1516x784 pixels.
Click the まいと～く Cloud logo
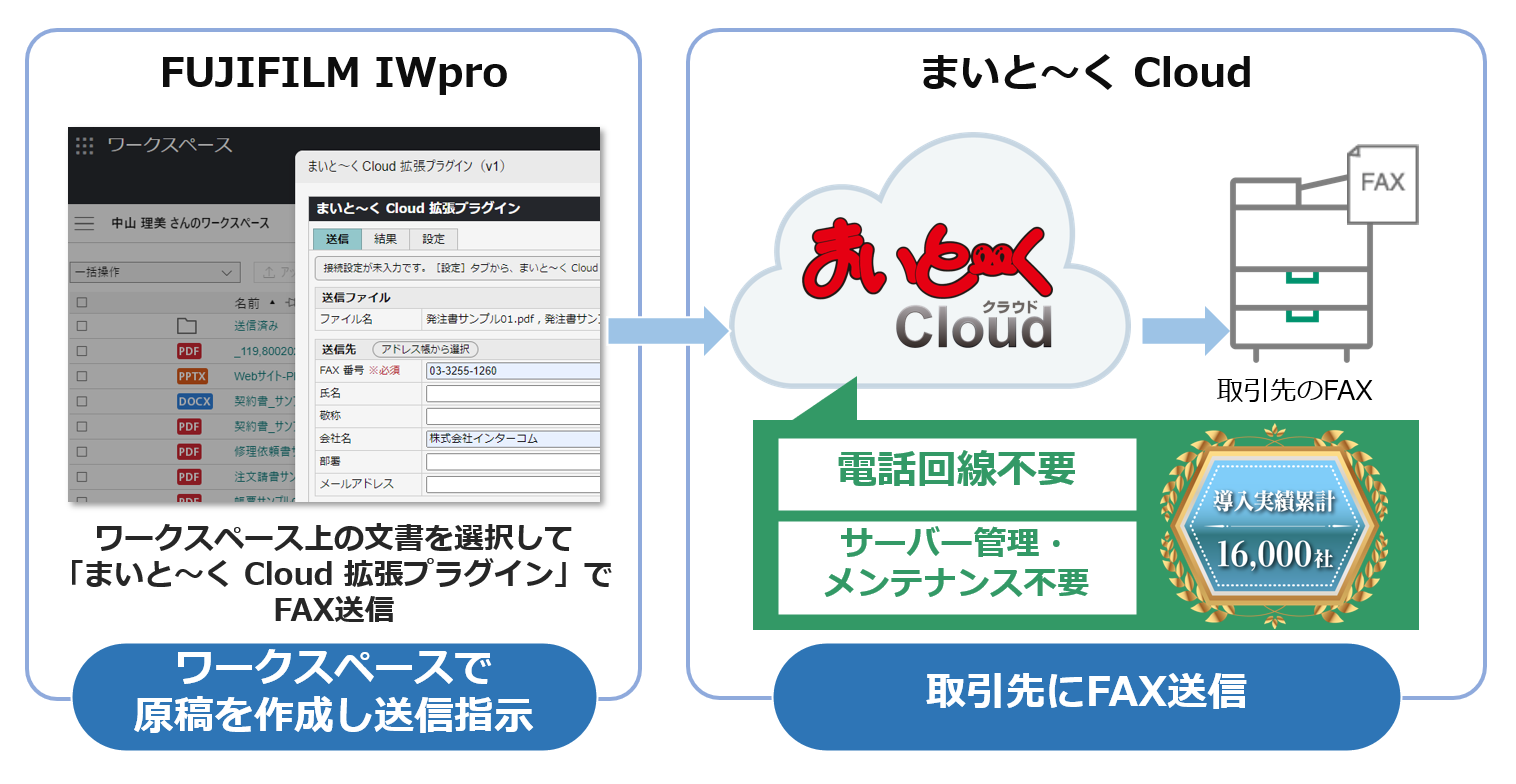[x=930, y=290]
